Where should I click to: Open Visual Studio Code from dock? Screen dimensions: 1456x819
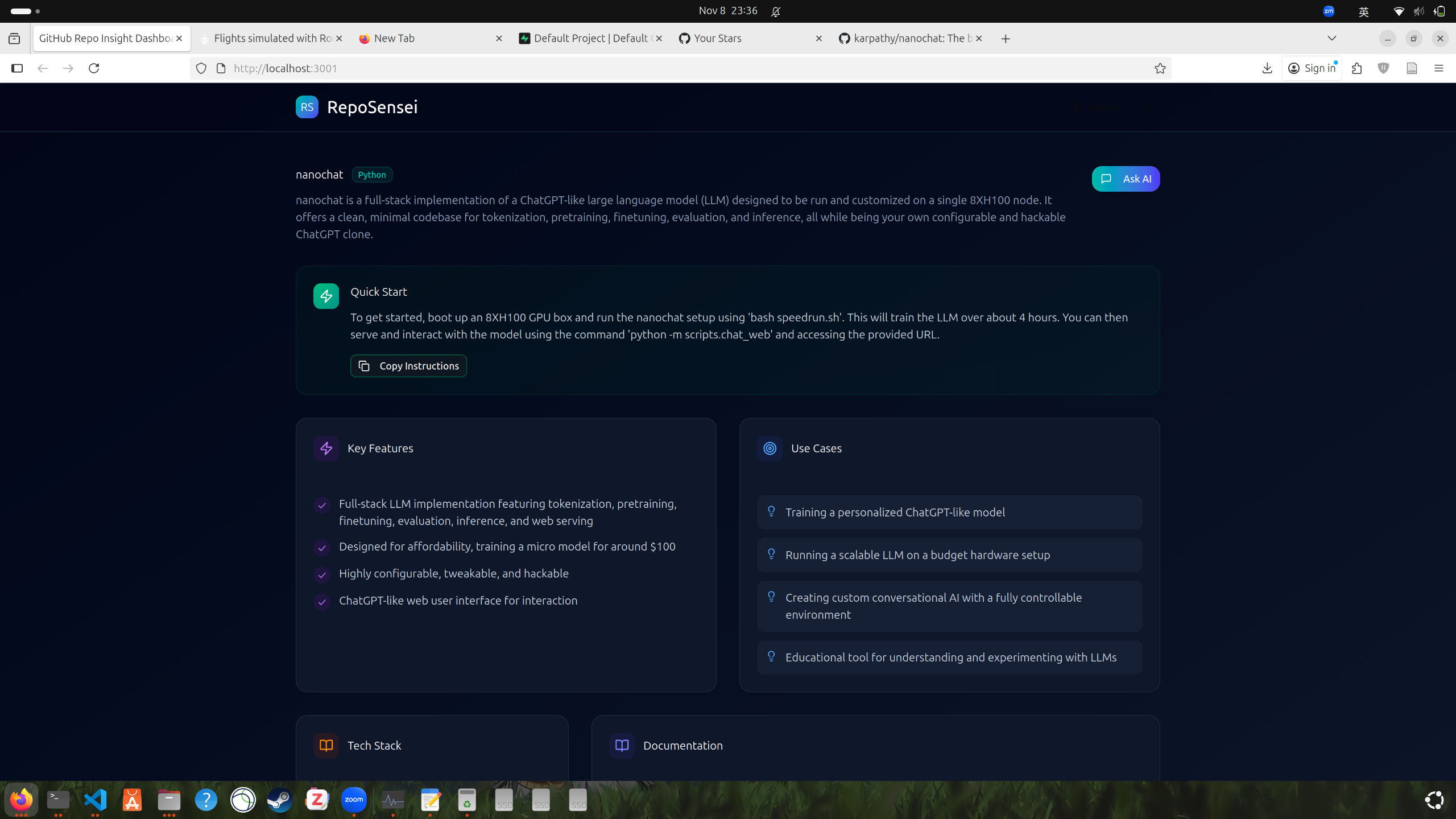coord(95,800)
